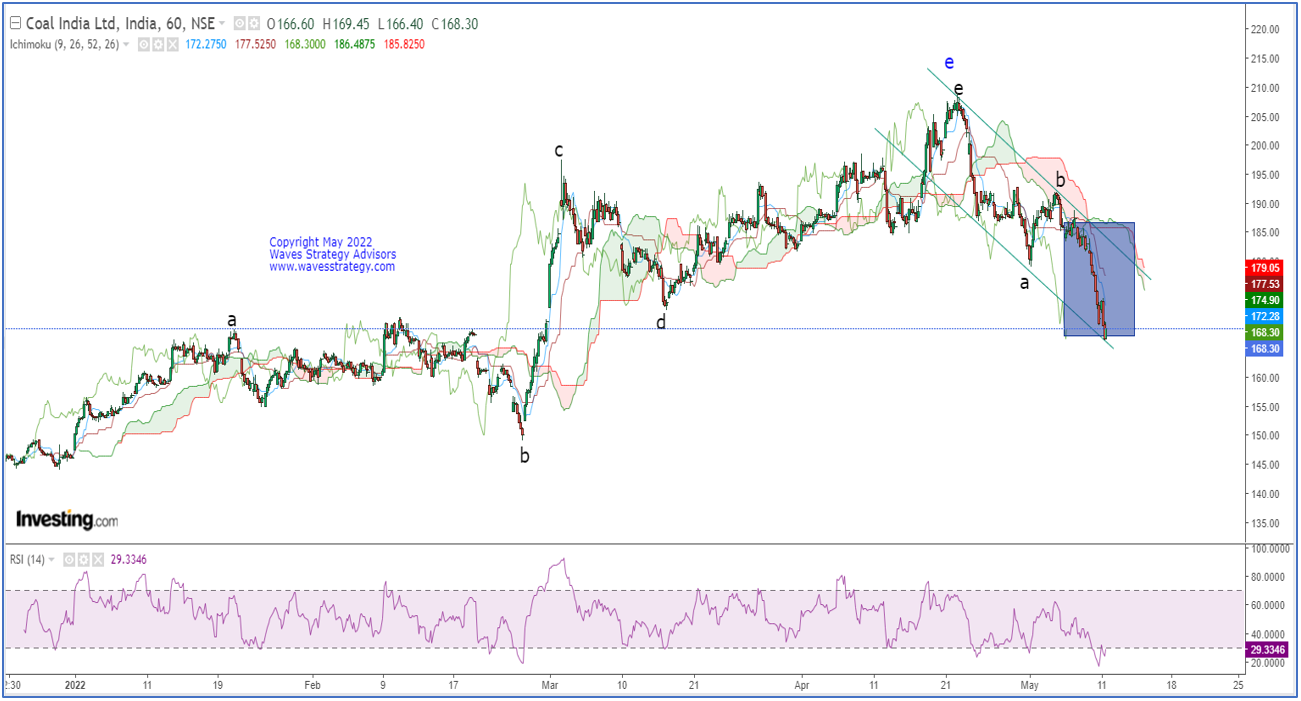Click the 2022 label on time axis

[x=76, y=686]
